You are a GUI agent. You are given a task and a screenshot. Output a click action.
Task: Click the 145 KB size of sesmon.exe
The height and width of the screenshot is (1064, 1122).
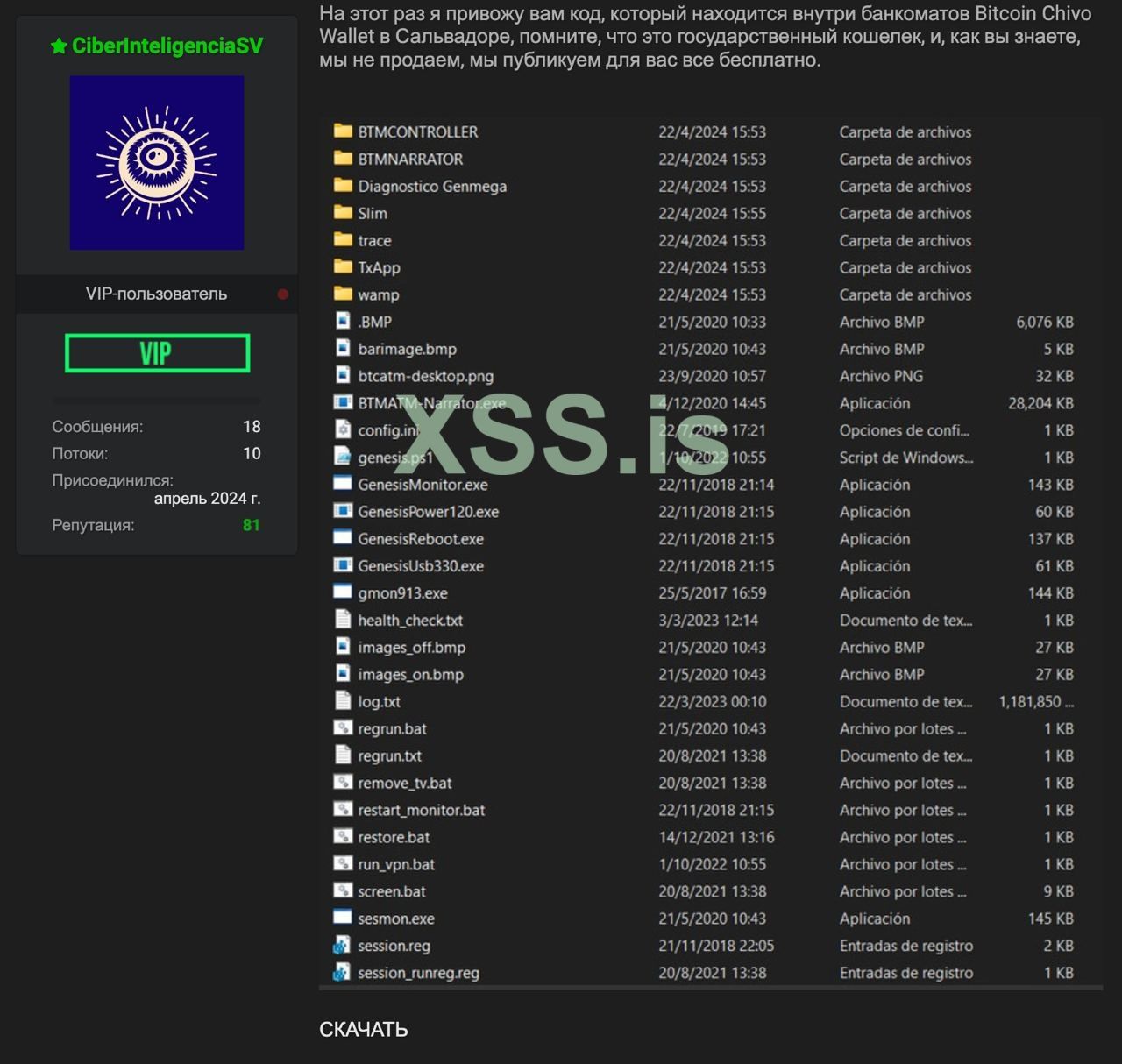1051,919
